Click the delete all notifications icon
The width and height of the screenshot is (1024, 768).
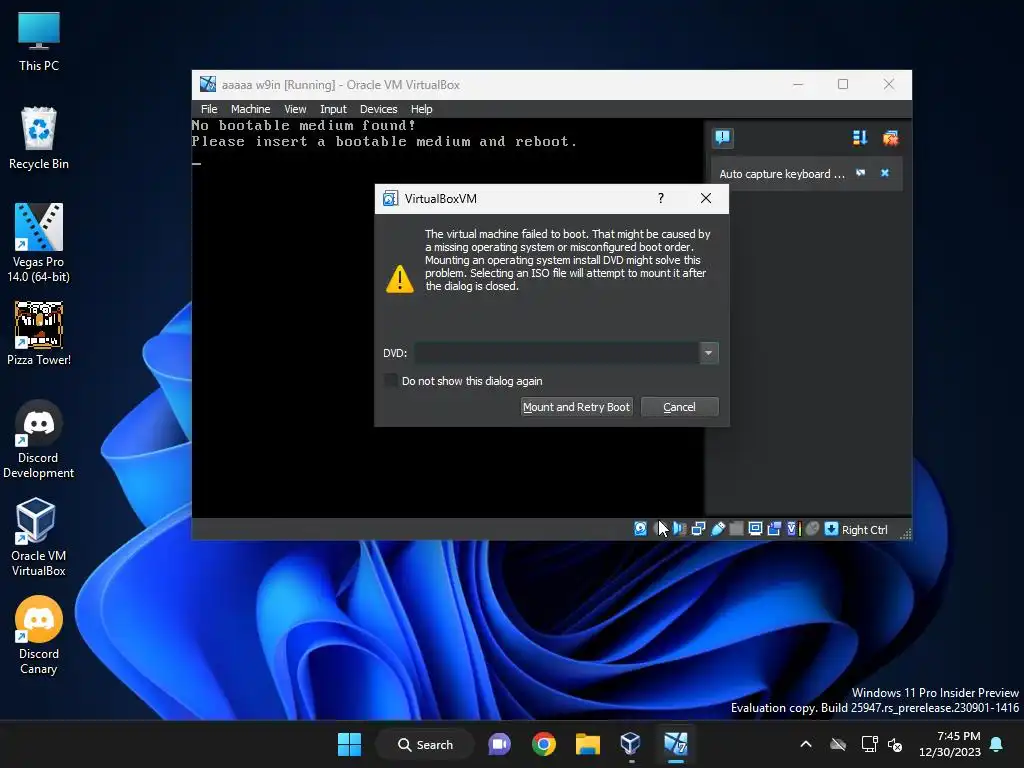[x=891, y=138]
